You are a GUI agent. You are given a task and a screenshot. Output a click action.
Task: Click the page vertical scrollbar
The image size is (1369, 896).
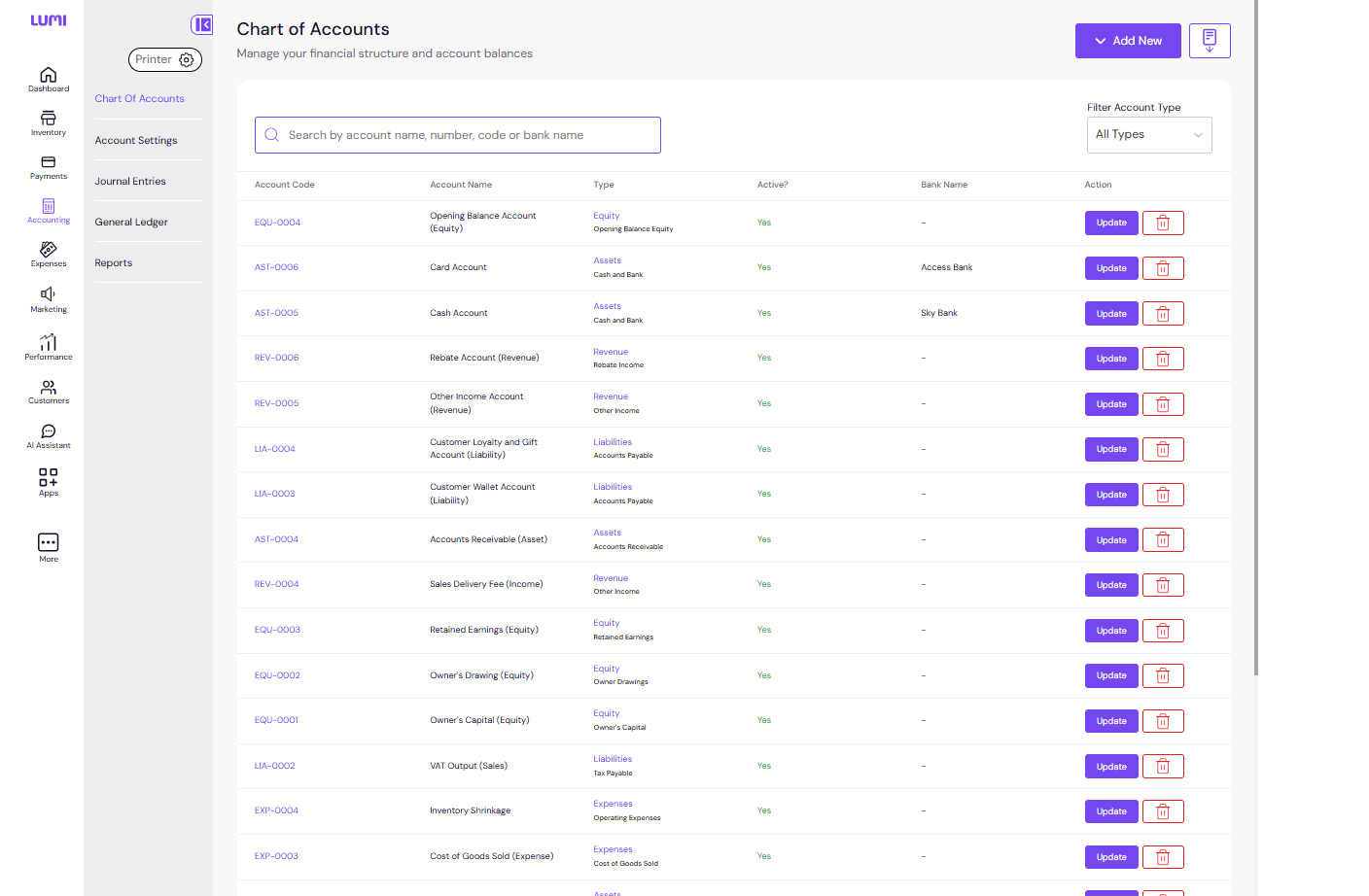pyautogui.click(x=1256, y=337)
